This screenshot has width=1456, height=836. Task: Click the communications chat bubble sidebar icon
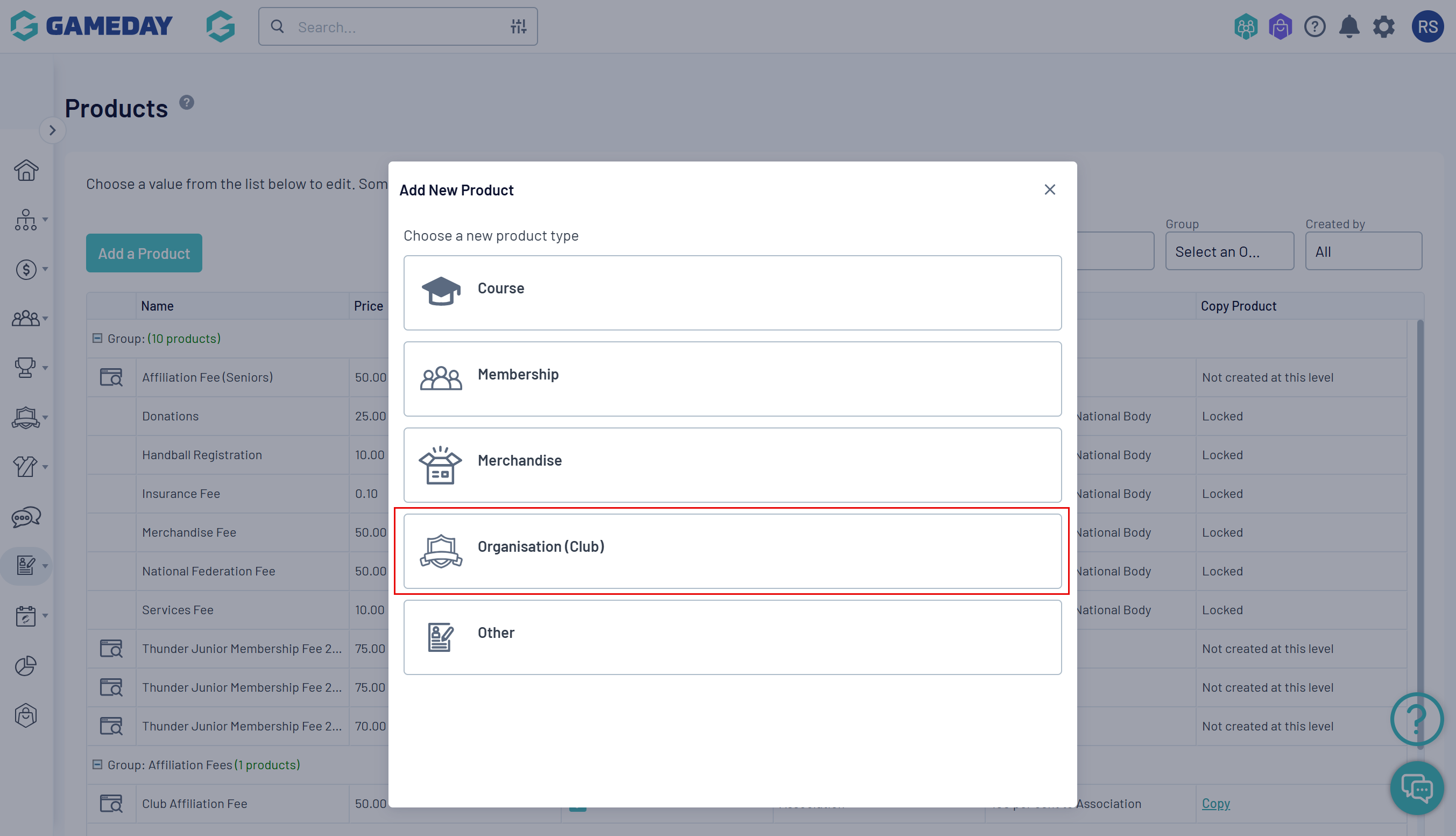[x=26, y=517]
